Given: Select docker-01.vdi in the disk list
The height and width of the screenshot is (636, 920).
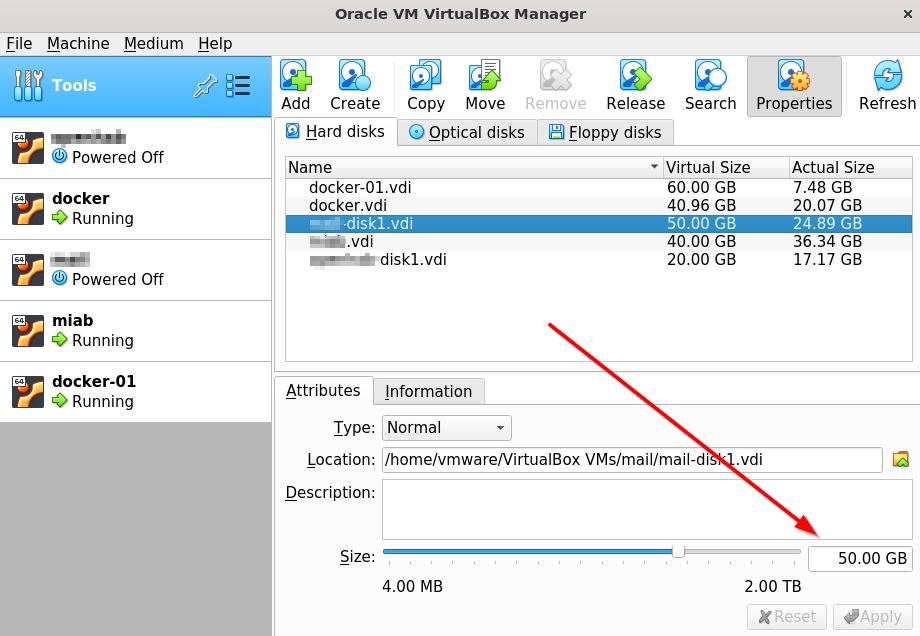Looking at the screenshot, I should point(598,188).
